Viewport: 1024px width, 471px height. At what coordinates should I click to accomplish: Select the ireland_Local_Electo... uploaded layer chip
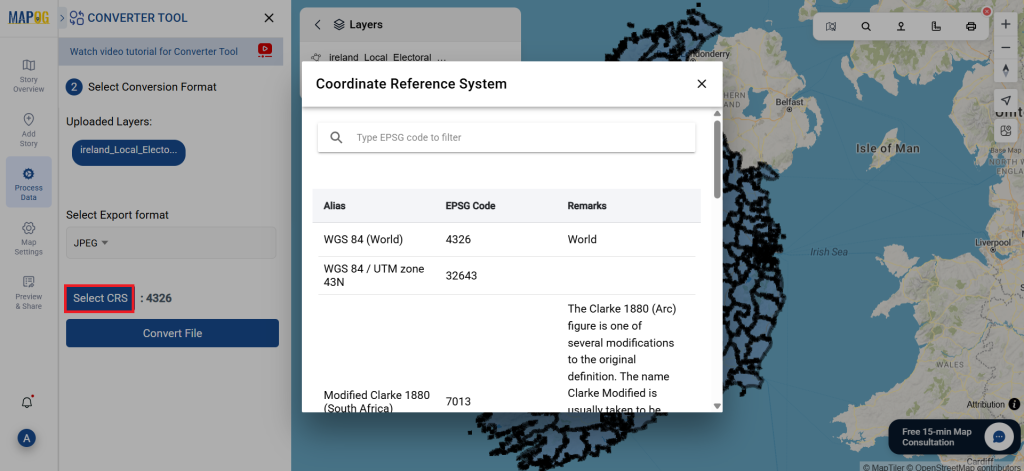(x=129, y=152)
